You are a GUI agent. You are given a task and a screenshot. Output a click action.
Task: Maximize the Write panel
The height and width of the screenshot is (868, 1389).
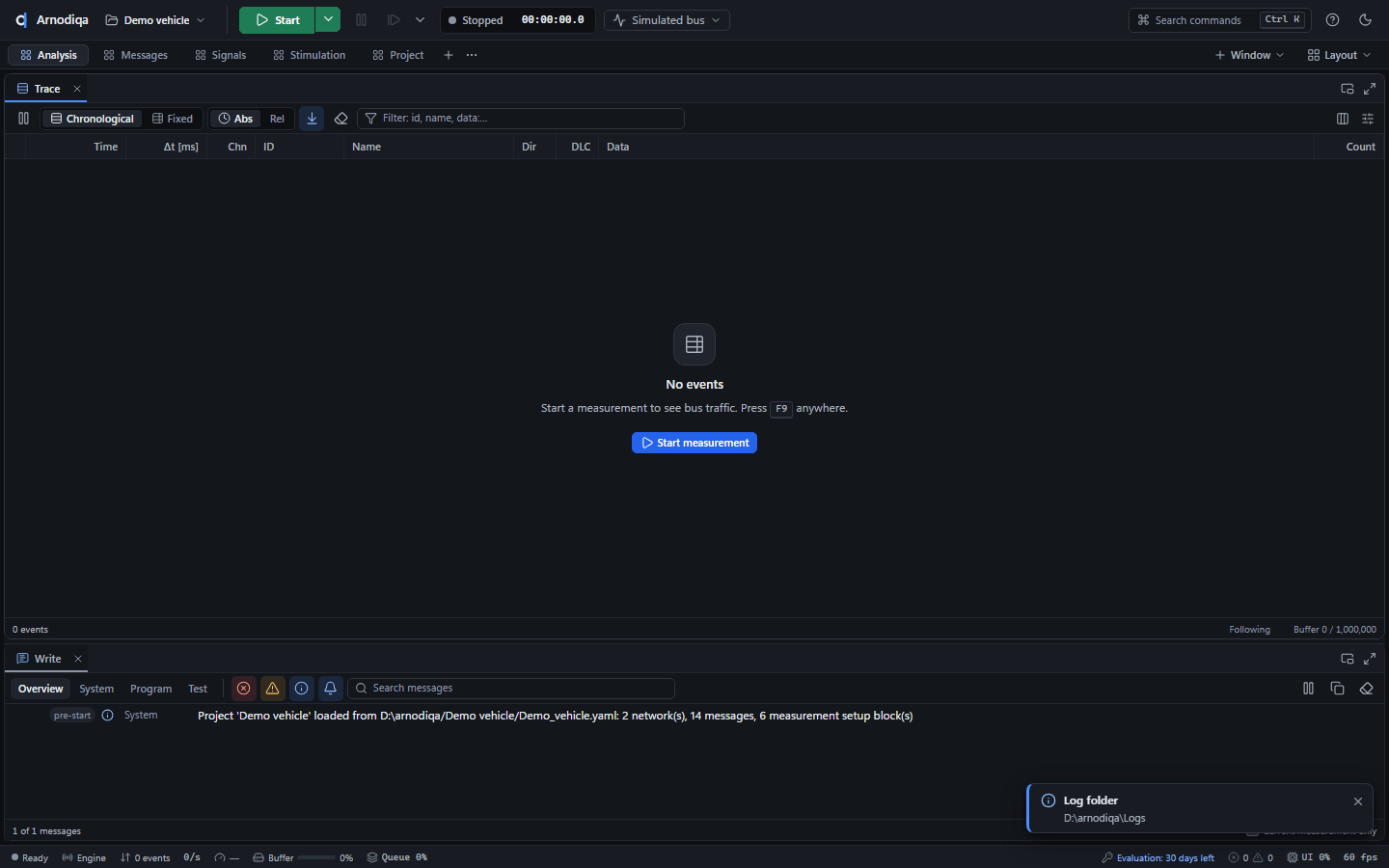pyautogui.click(x=1370, y=659)
